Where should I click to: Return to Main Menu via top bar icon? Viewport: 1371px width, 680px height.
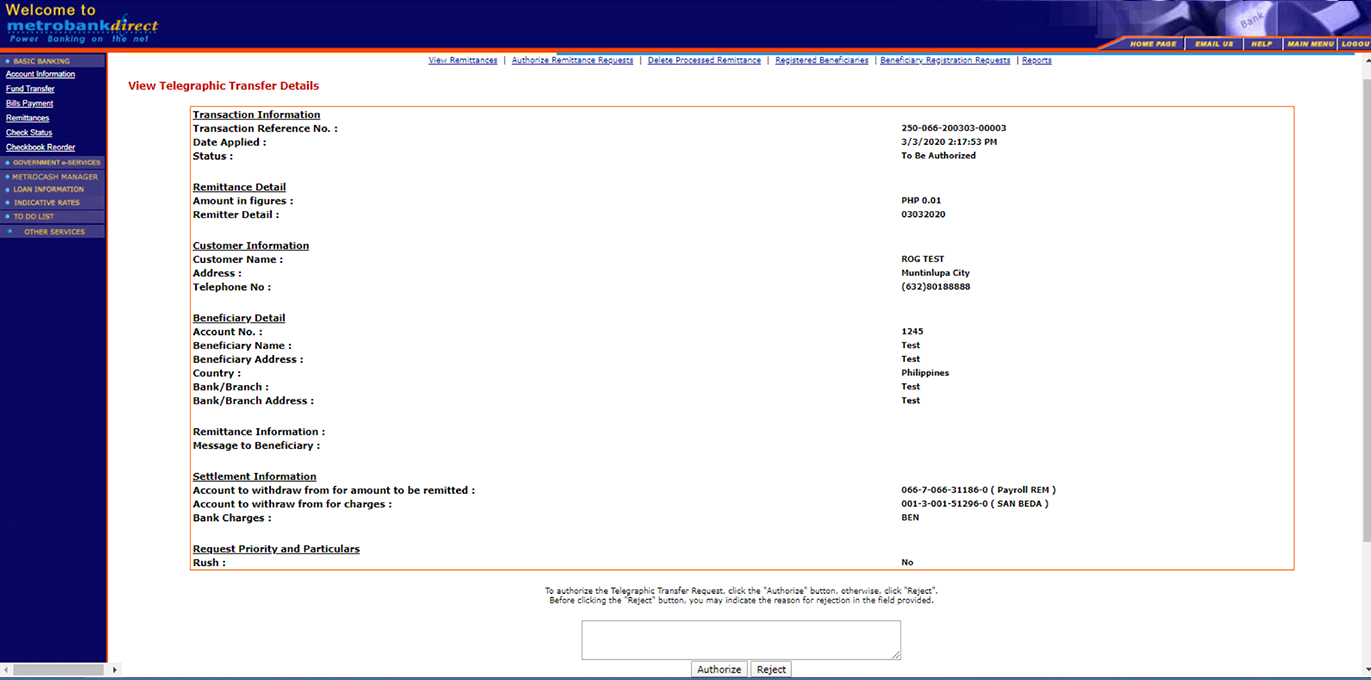[1311, 43]
